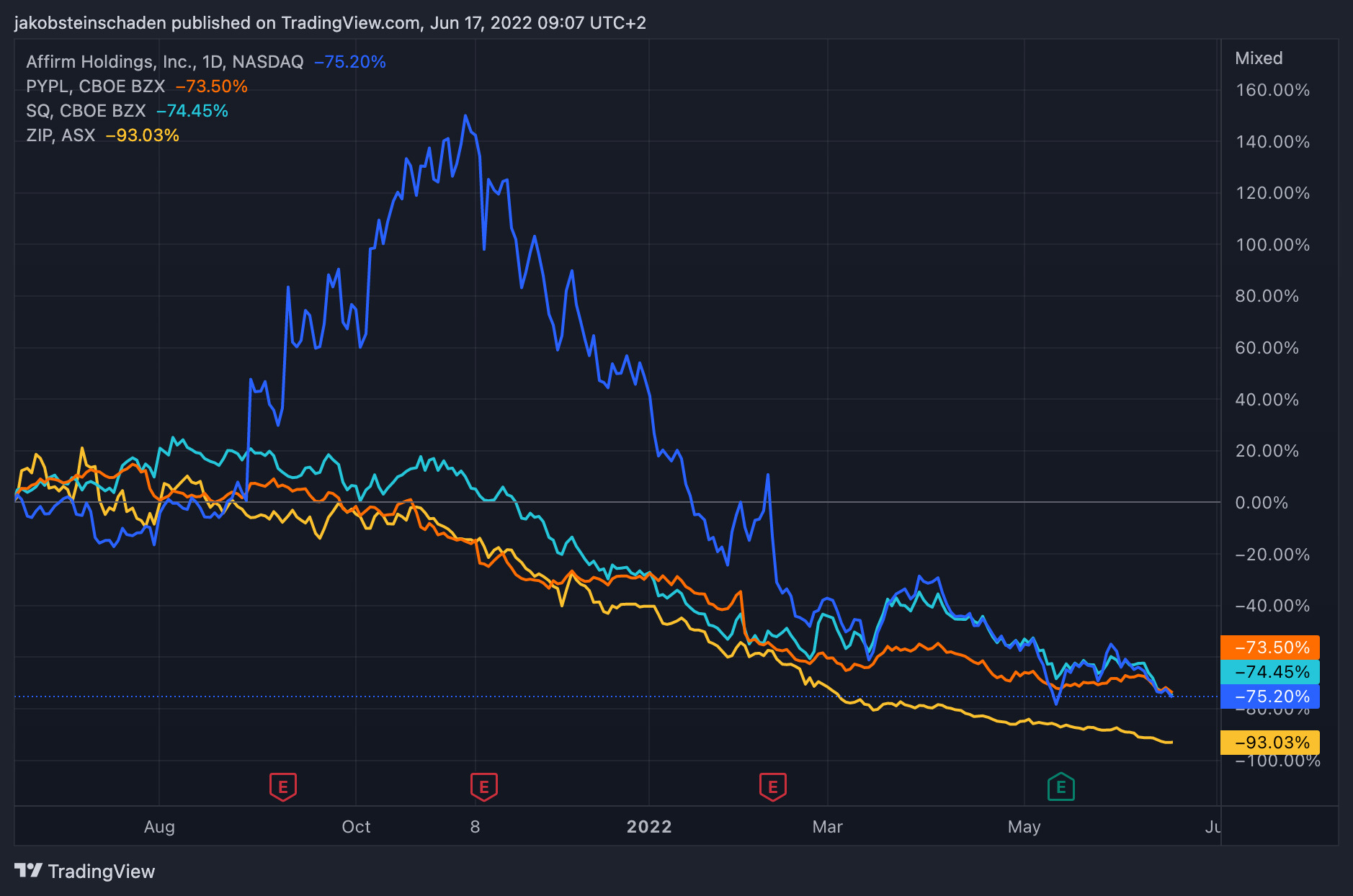Click the Oct label on the time axis

[356, 827]
